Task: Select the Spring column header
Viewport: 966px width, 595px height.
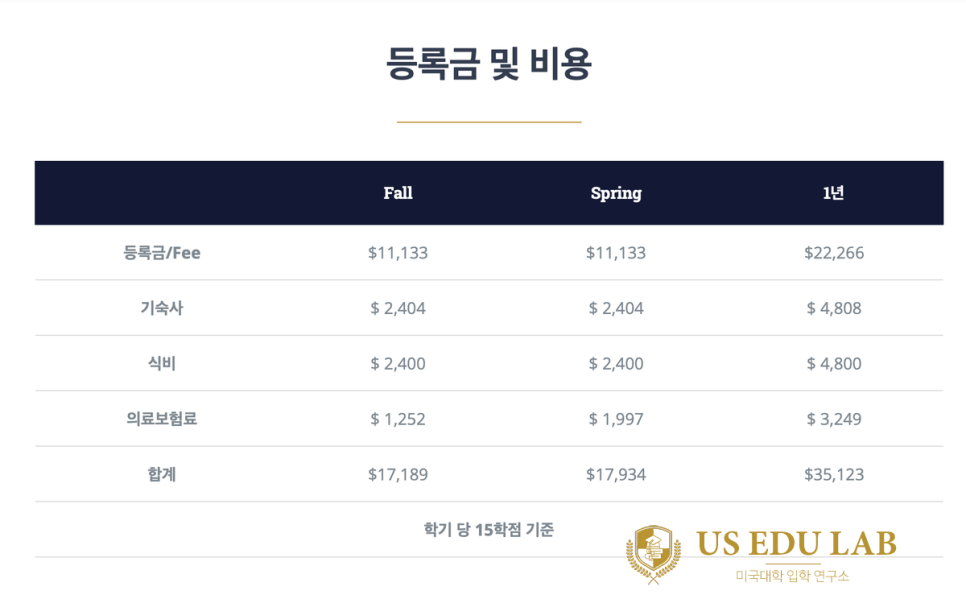Action: pos(616,193)
